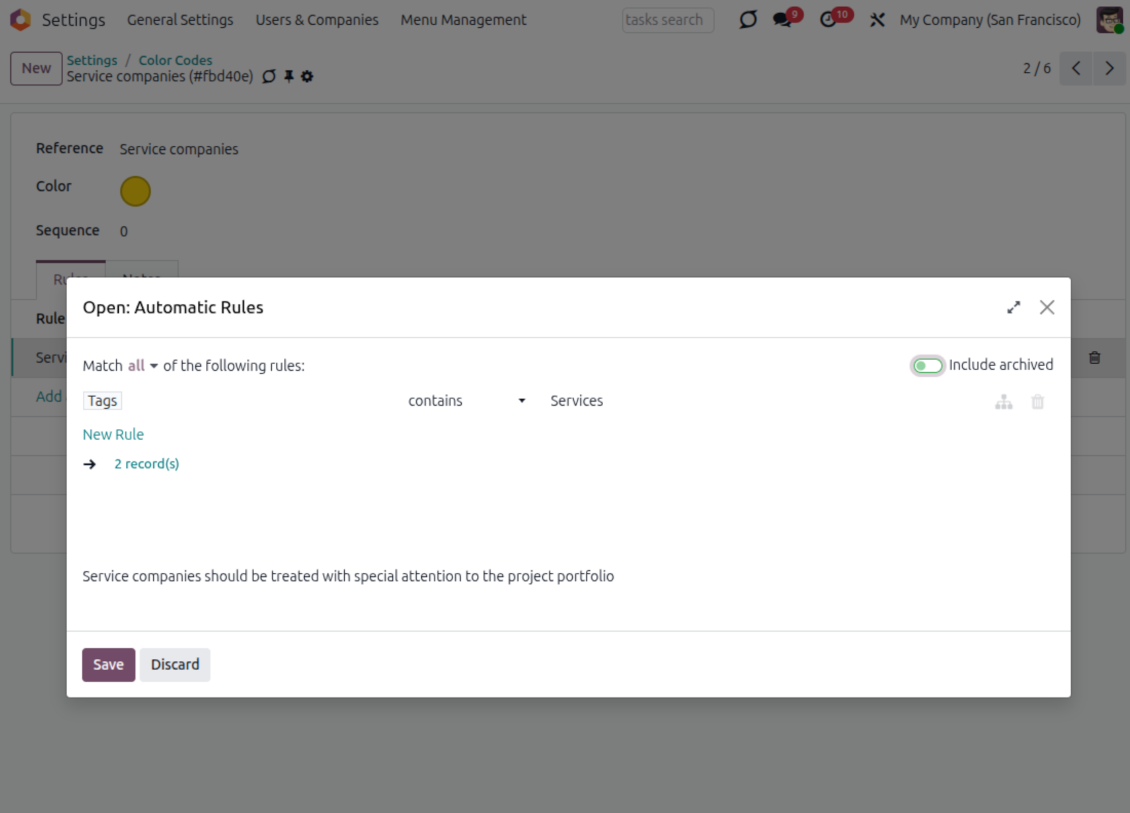
Task: Select the Tags field path selector
Action: [x=103, y=401]
